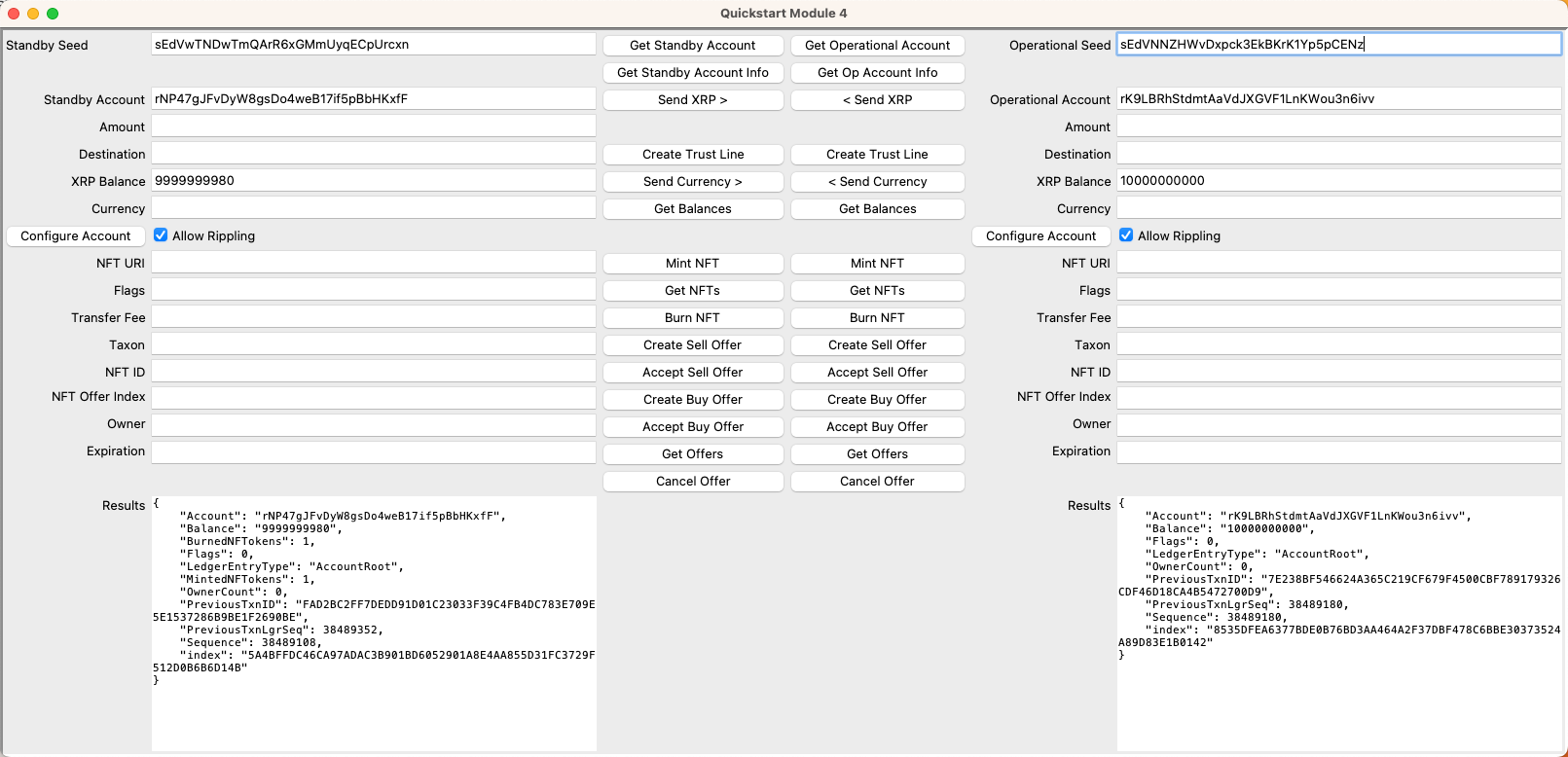The width and height of the screenshot is (1568, 757).
Task: Select the operational Destination input field
Action: point(1337,154)
